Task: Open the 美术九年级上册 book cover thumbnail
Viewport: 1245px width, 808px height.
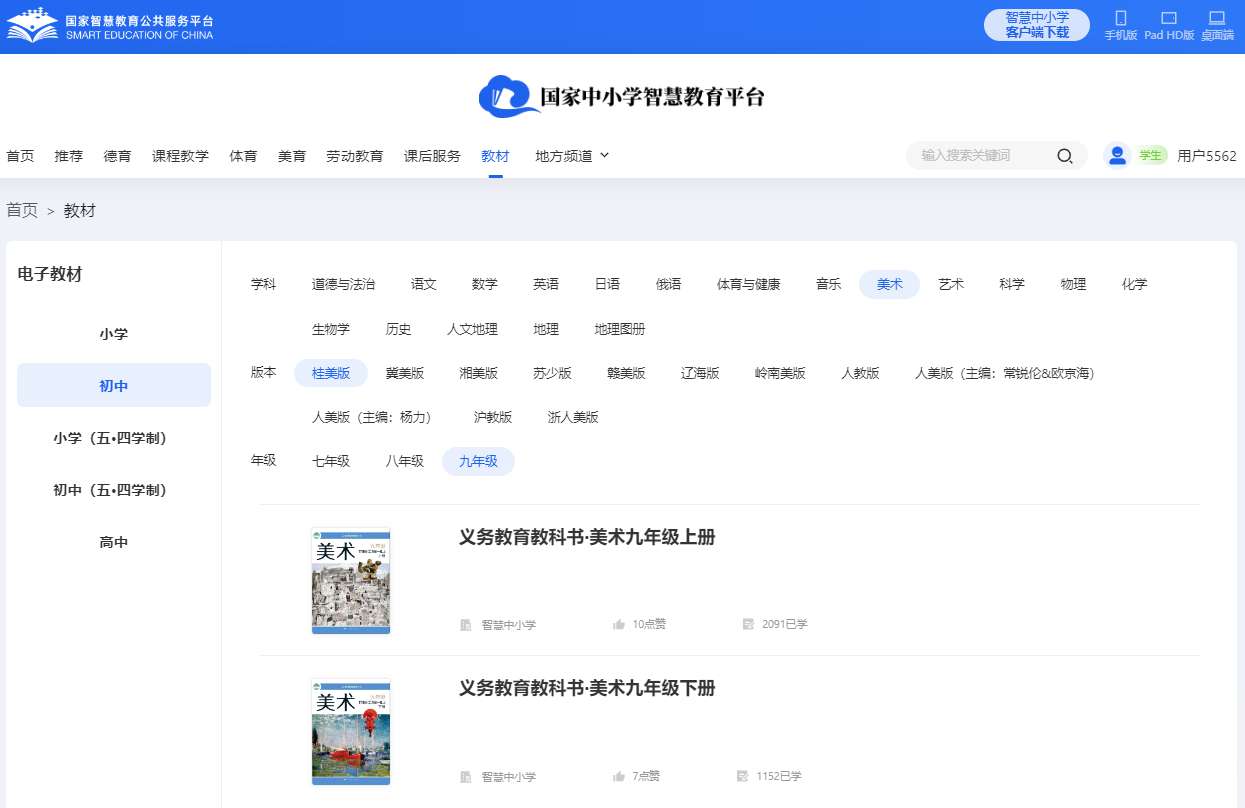Action: coord(351,581)
